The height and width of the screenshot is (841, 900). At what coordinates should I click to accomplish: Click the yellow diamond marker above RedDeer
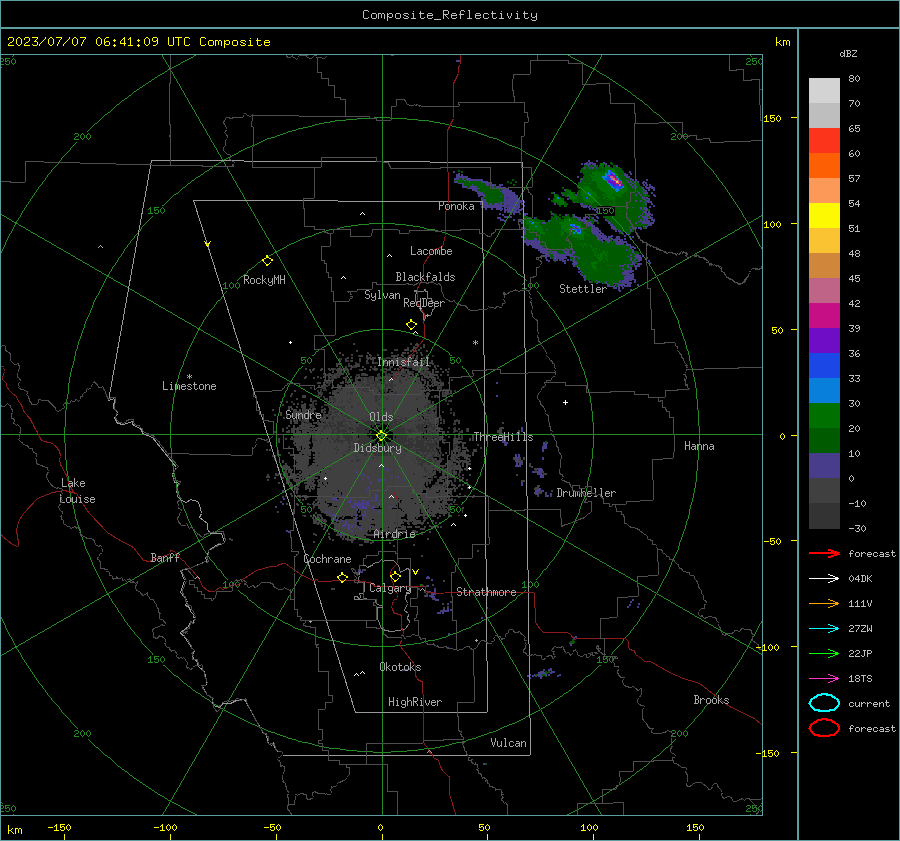pos(411,325)
